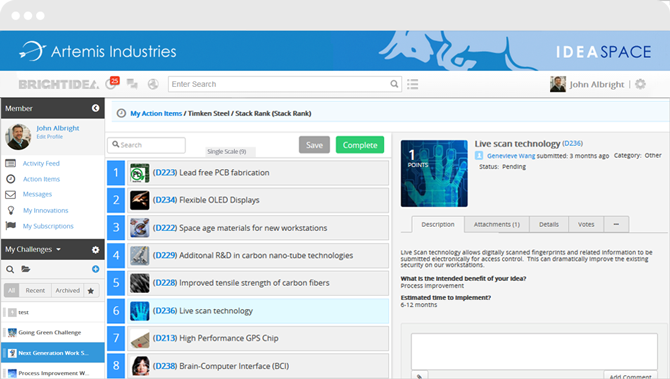Select (D222) Space age materials row
The width and height of the screenshot is (670, 379).
[258, 228]
